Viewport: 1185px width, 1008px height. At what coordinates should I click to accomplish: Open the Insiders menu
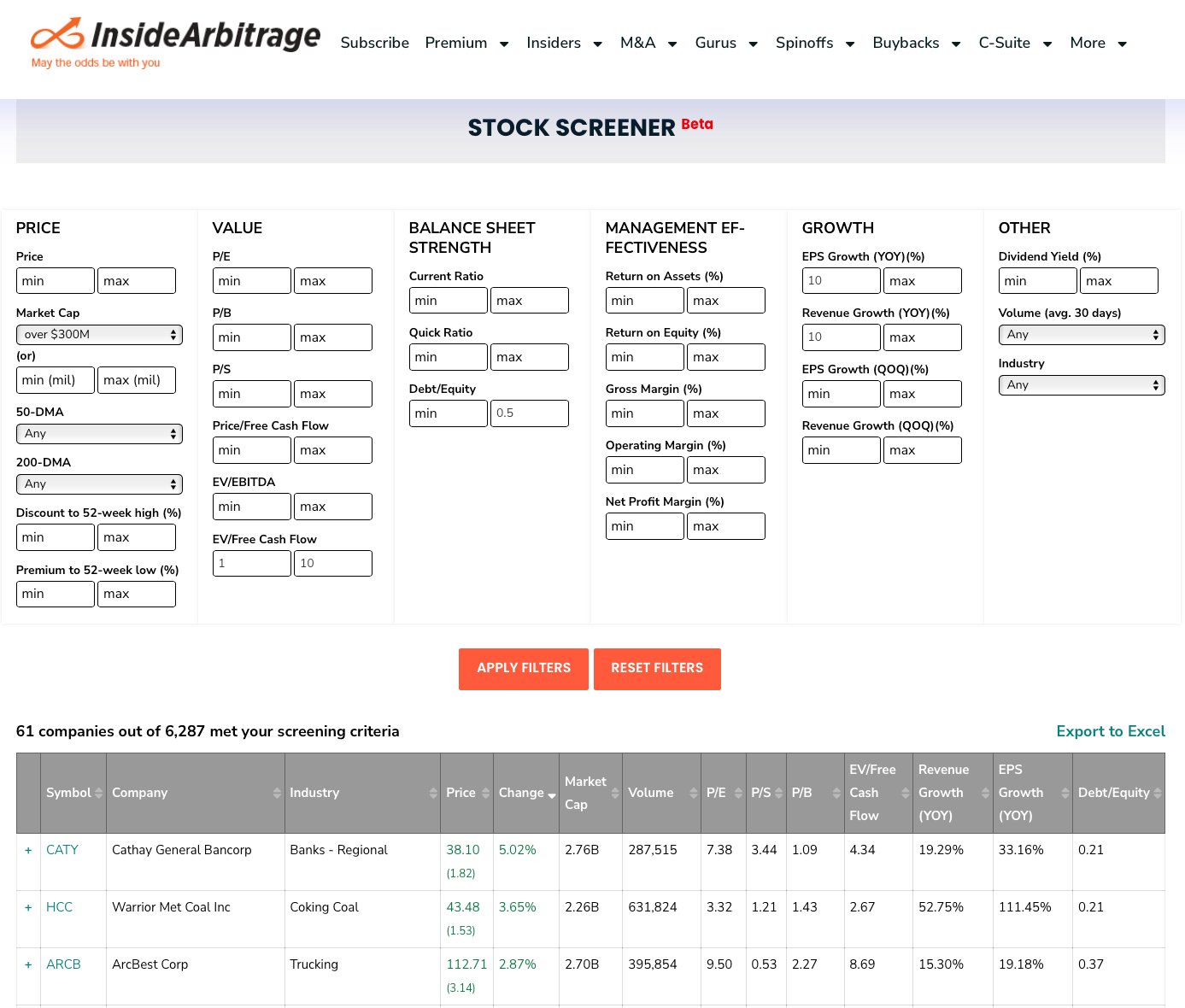564,44
